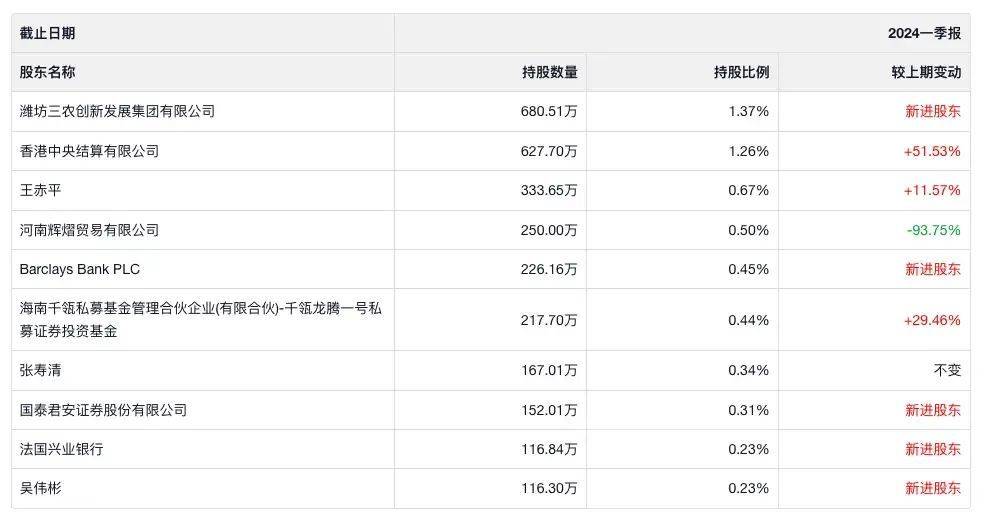Click the +11.57% change value
Viewport: 984px width, 515px height.
932,190
